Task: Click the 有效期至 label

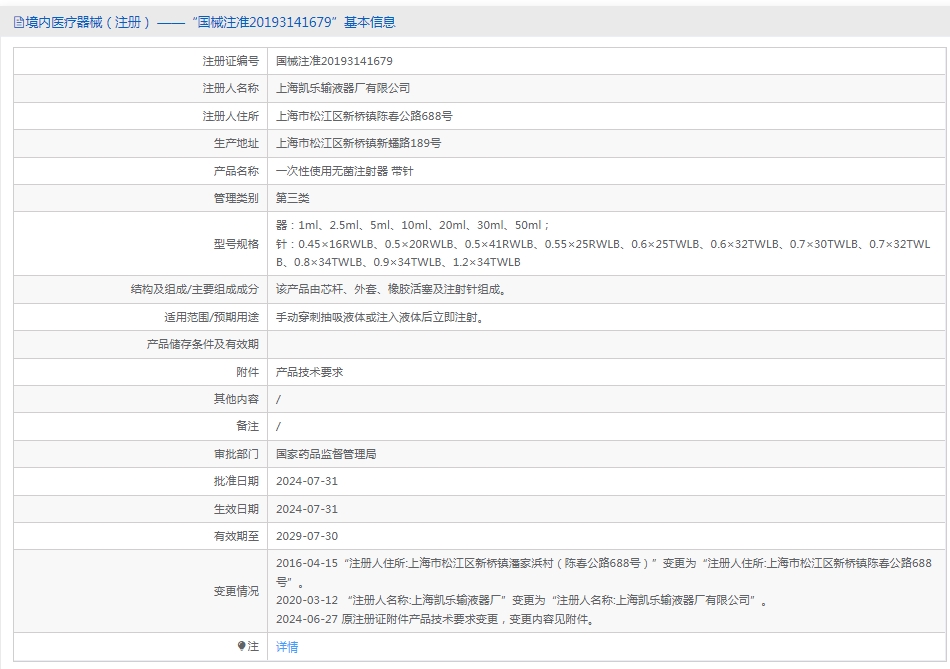Action: pos(236,536)
